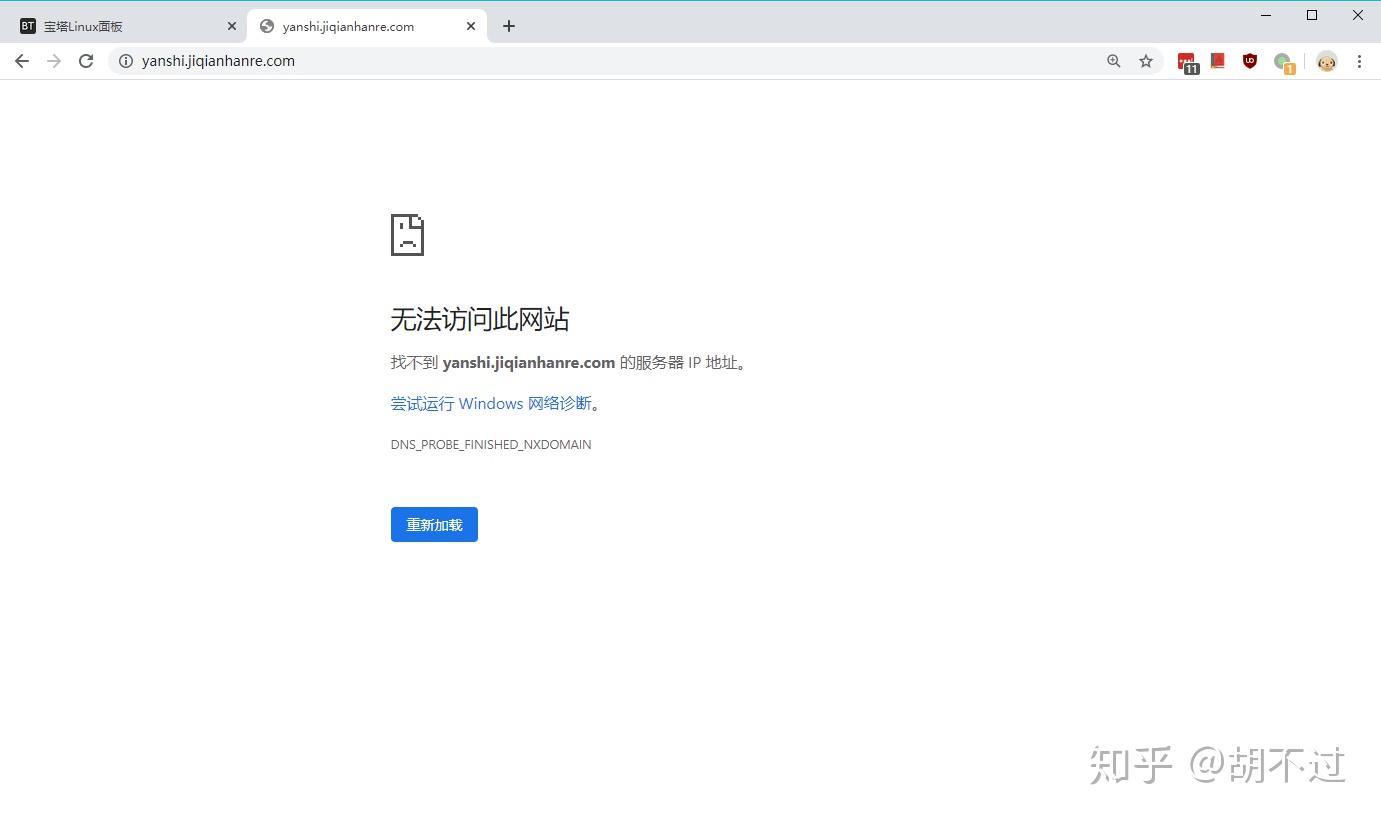The width and height of the screenshot is (1381, 821).
Task: Go forward with the forward arrow
Action: pyautogui.click(x=54, y=61)
